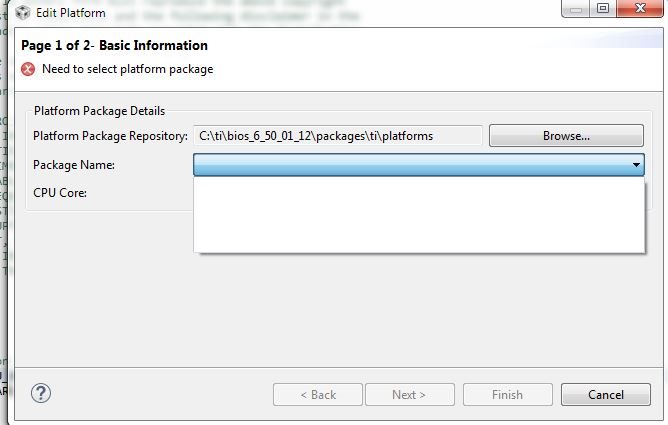Open help via the question mark icon
The width and height of the screenshot is (668, 425).
tap(41, 393)
